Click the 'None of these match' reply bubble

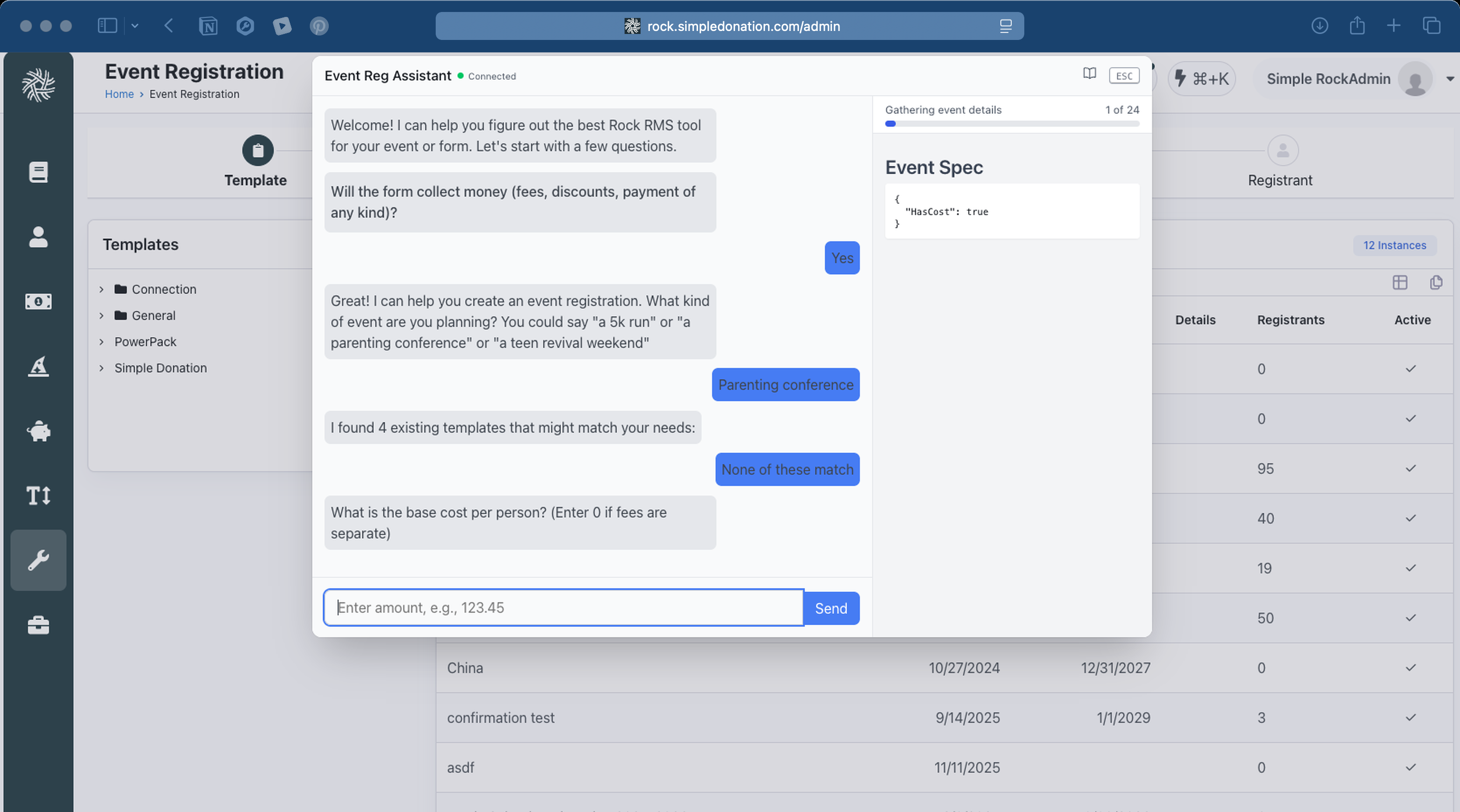tap(787, 470)
